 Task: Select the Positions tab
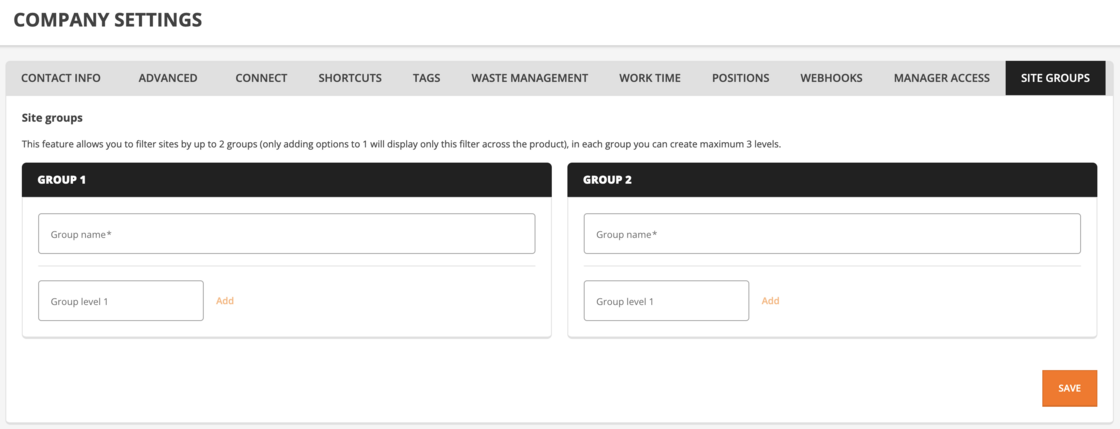coord(741,79)
